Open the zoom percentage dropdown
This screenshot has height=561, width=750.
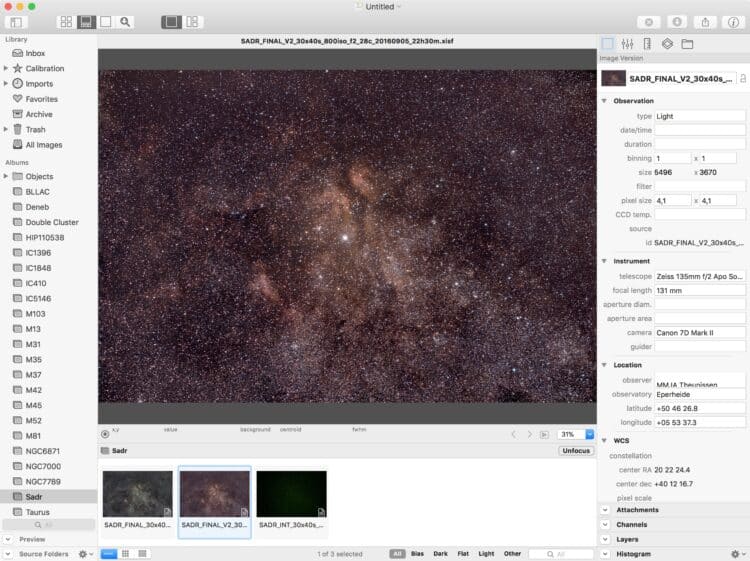pyautogui.click(x=590, y=434)
